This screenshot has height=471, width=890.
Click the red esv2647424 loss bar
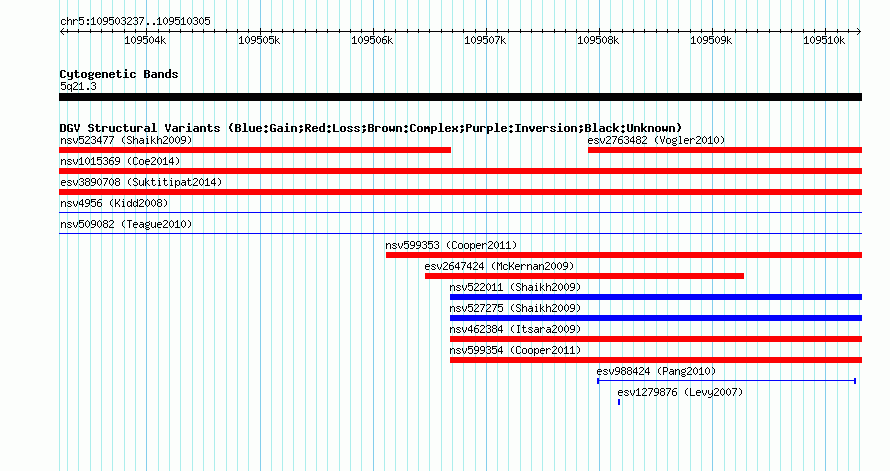pos(585,276)
